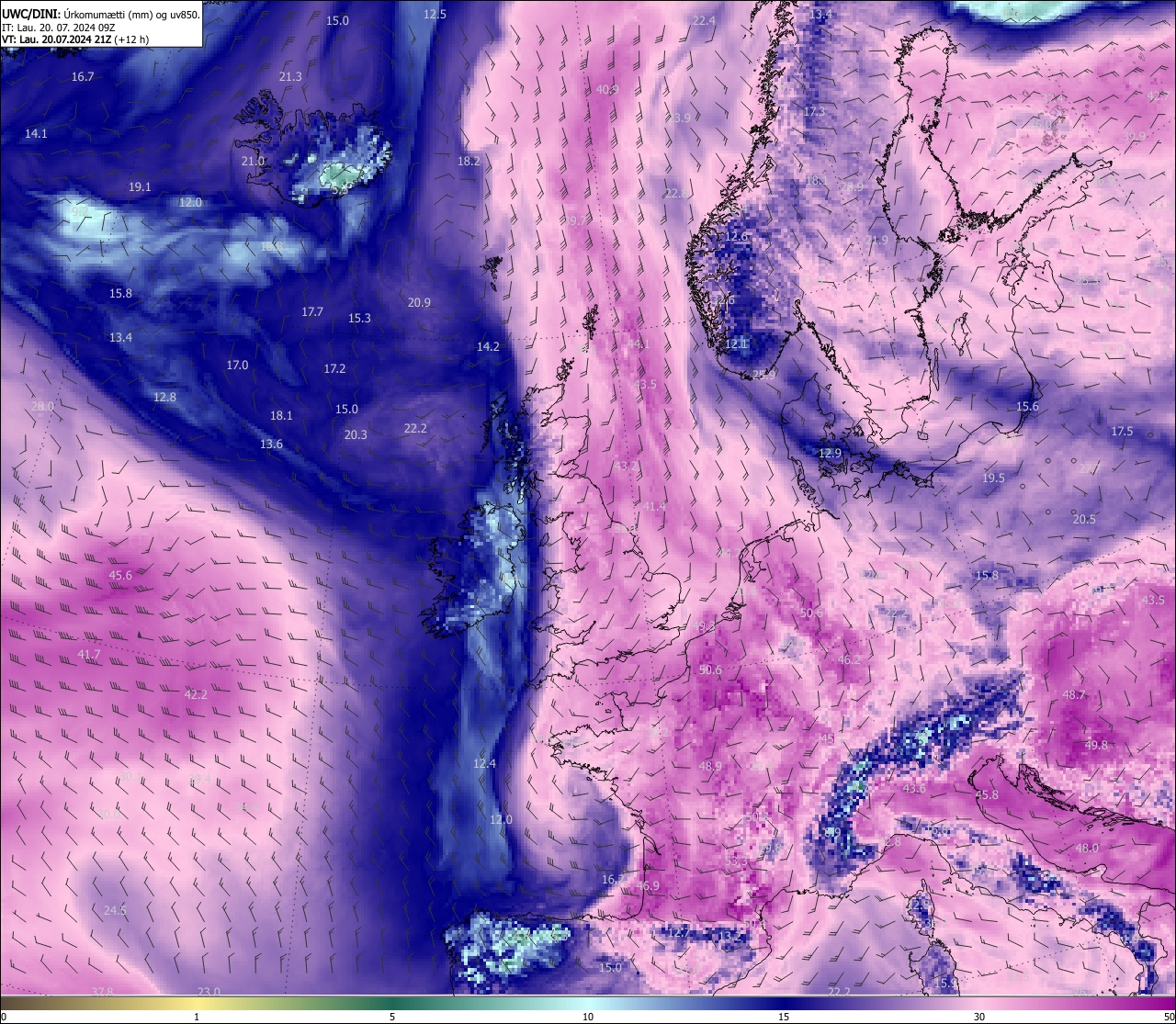
Task: Select the 40.9 value in Norwegian Sea
Action: pos(607,89)
